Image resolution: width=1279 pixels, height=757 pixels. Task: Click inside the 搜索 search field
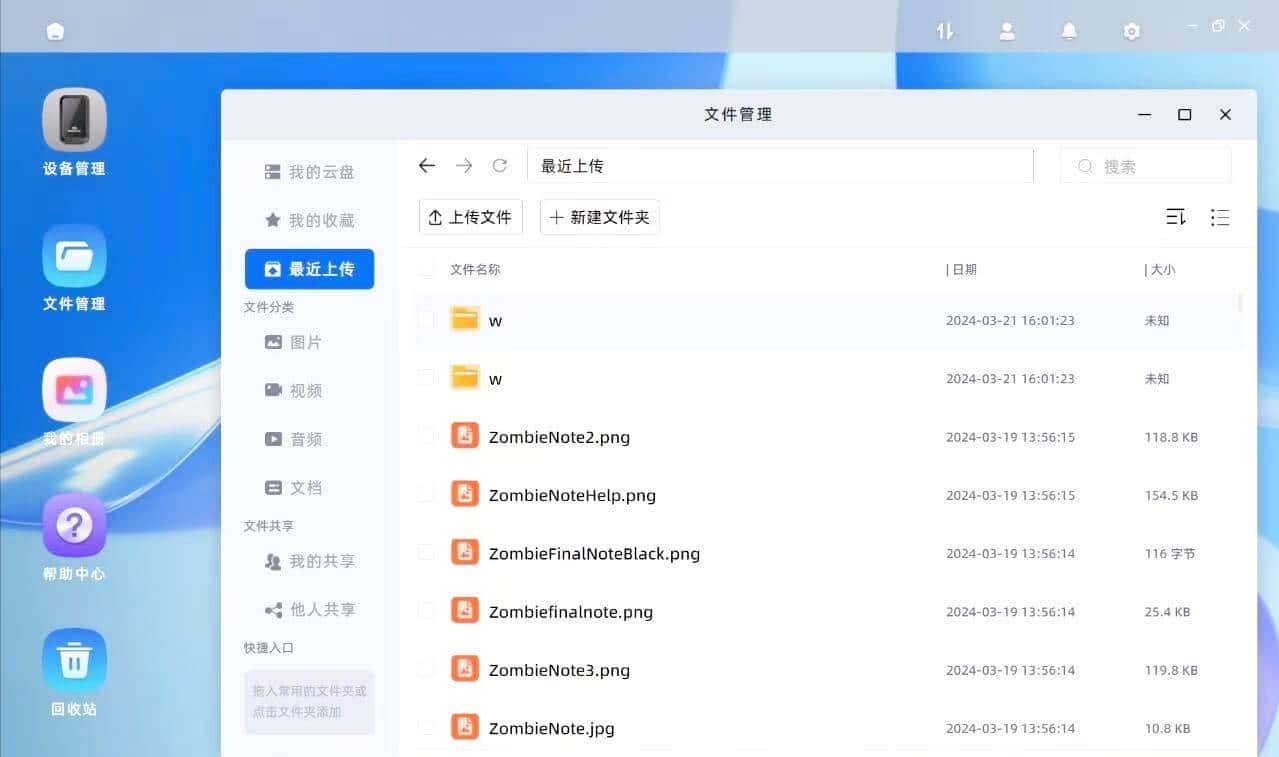(1145, 165)
